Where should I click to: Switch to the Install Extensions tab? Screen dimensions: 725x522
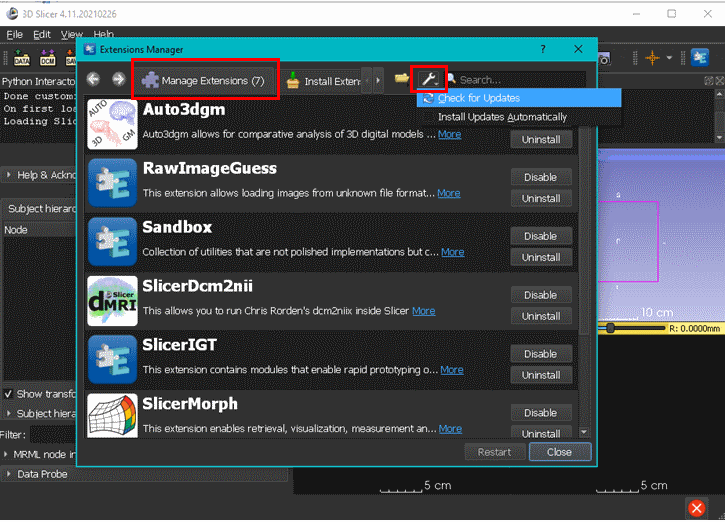(321, 81)
